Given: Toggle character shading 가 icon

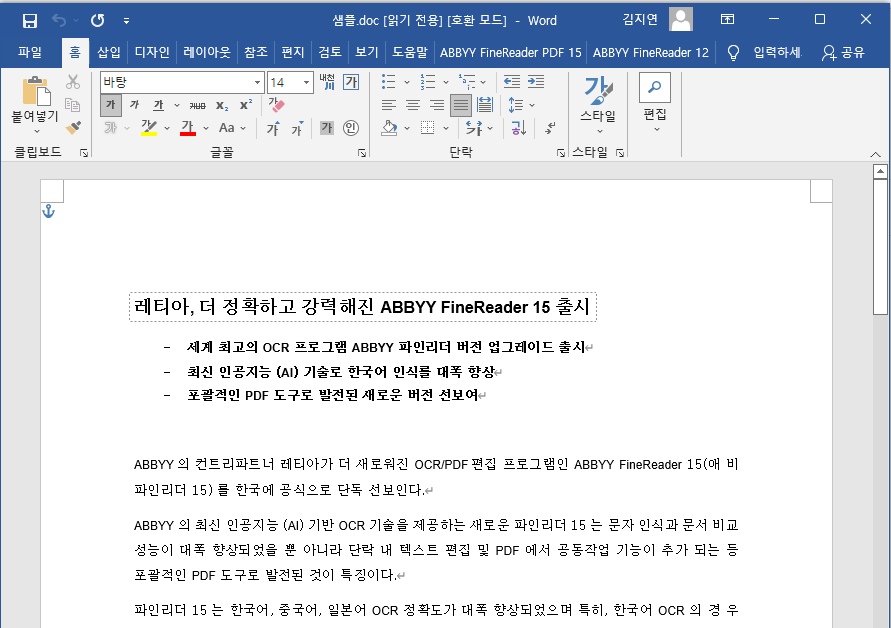Looking at the screenshot, I should [x=327, y=128].
